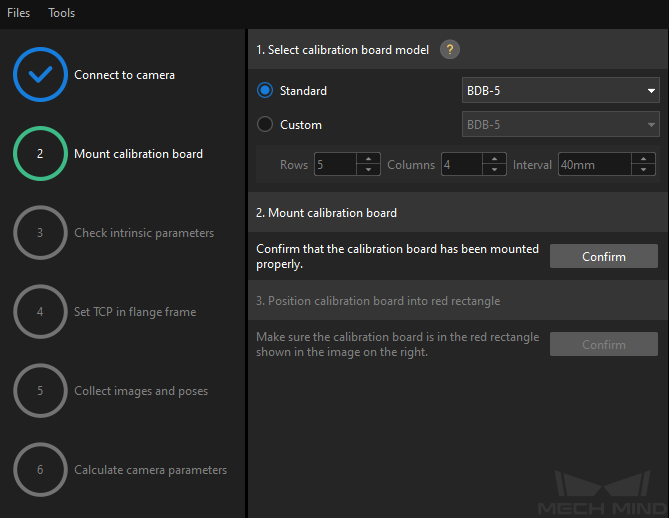669x518 pixels.
Task: Click the Interval 40mm input field
Action: (x=594, y=165)
